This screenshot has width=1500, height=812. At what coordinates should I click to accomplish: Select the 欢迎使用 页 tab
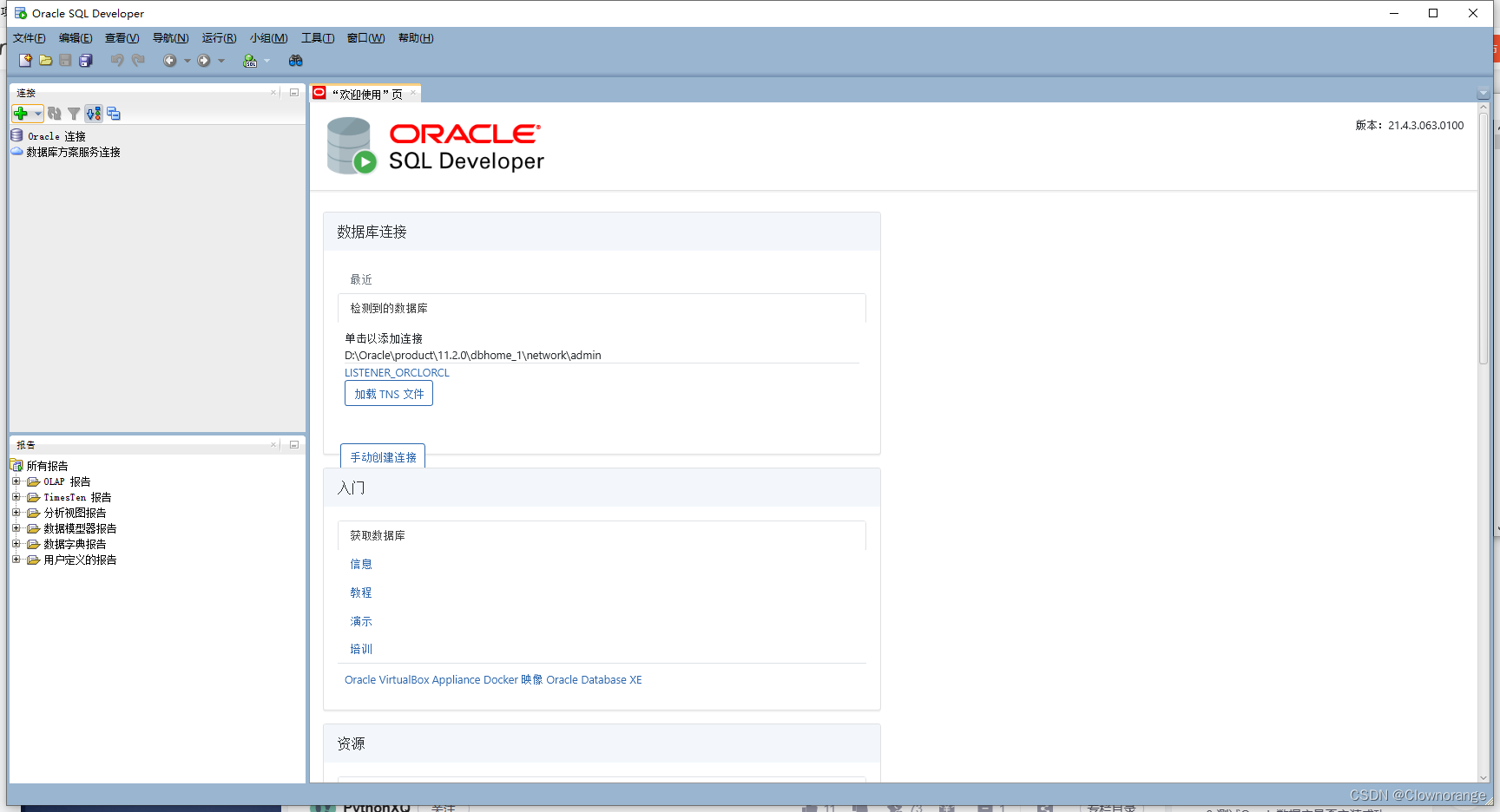[x=365, y=94]
